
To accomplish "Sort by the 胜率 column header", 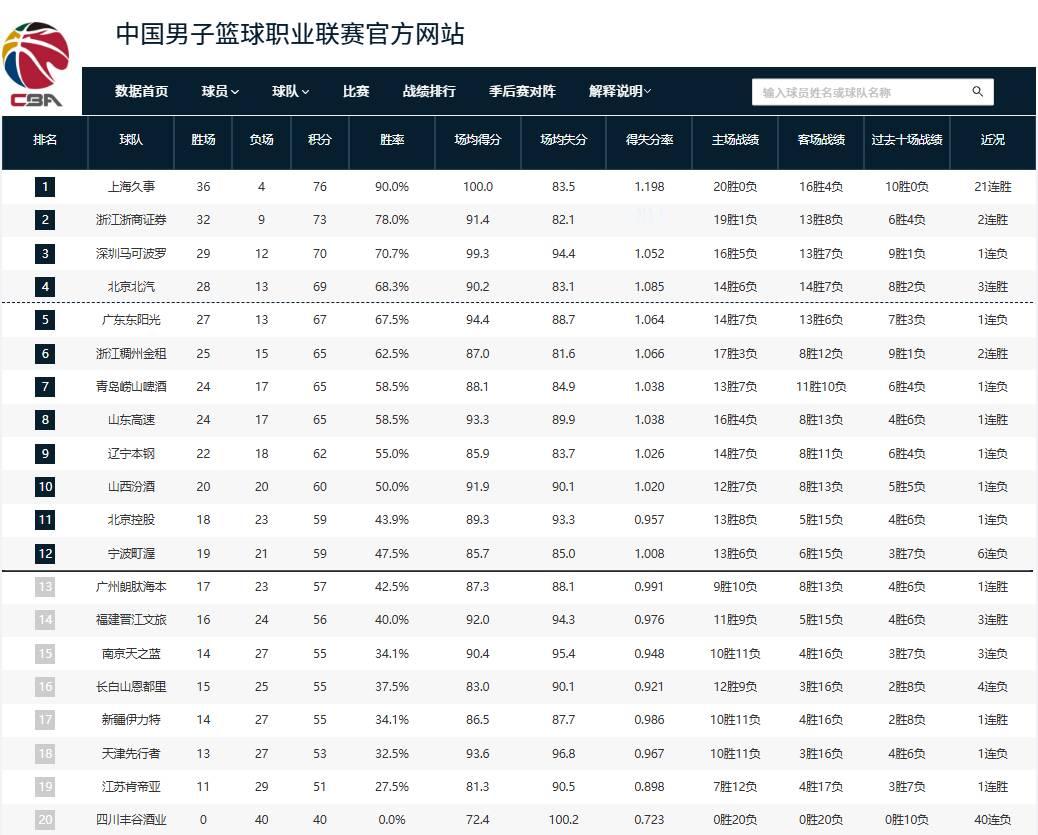I will pos(391,141).
